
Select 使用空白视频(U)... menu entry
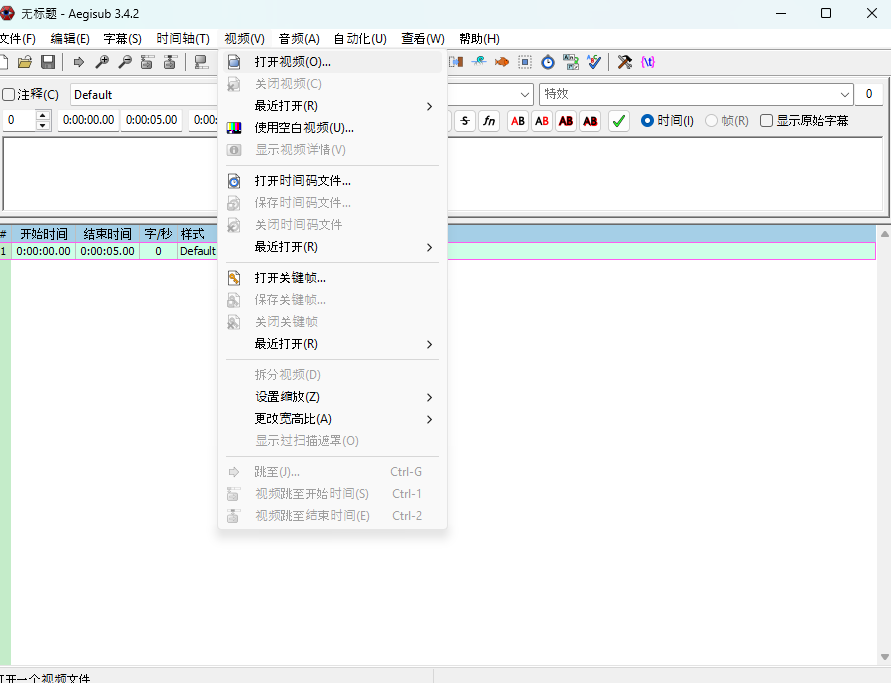click(x=304, y=128)
